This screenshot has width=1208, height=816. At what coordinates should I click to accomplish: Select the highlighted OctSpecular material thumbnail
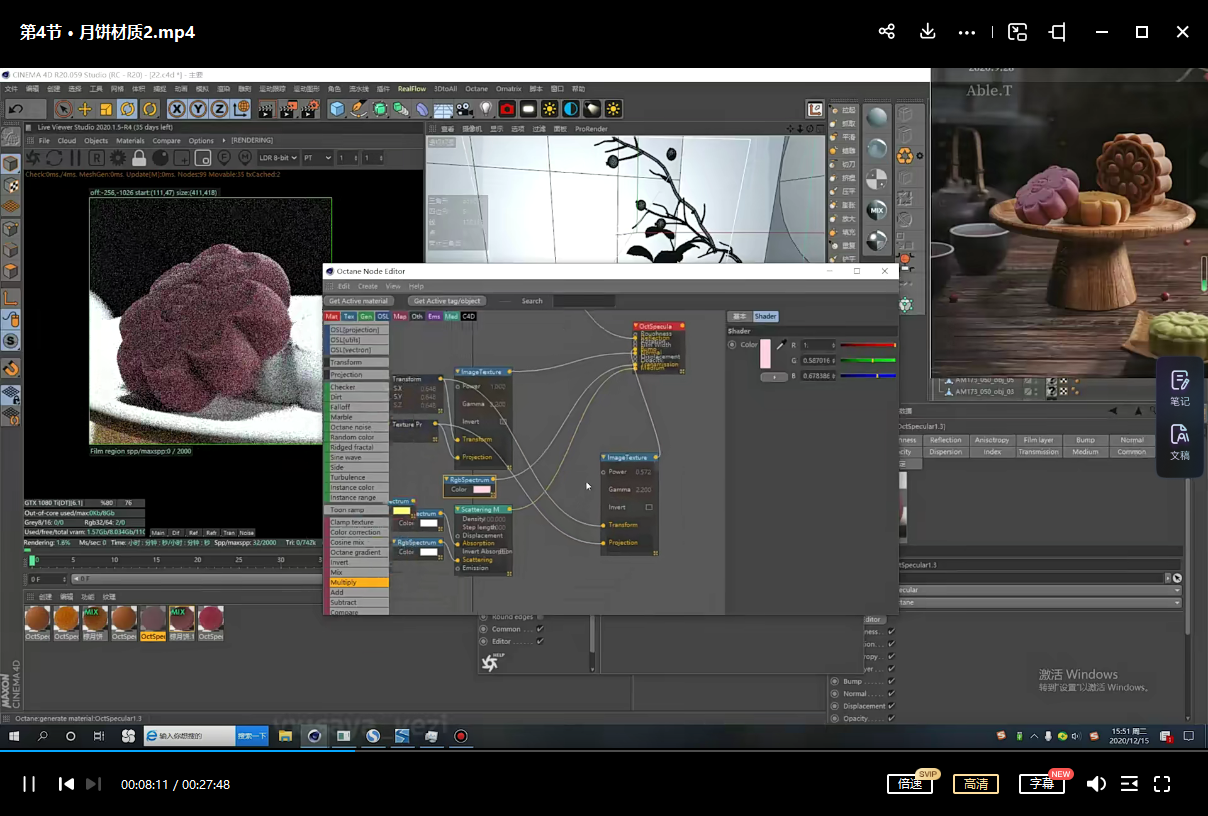tap(153, 621)
